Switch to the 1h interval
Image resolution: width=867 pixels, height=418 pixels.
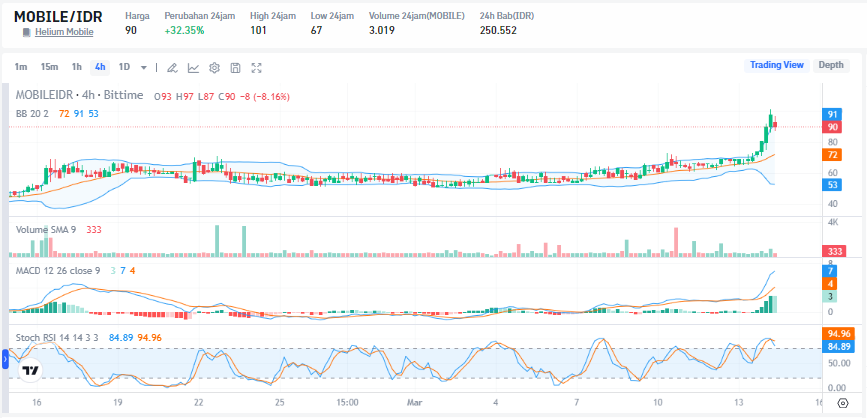click(76, 67)
